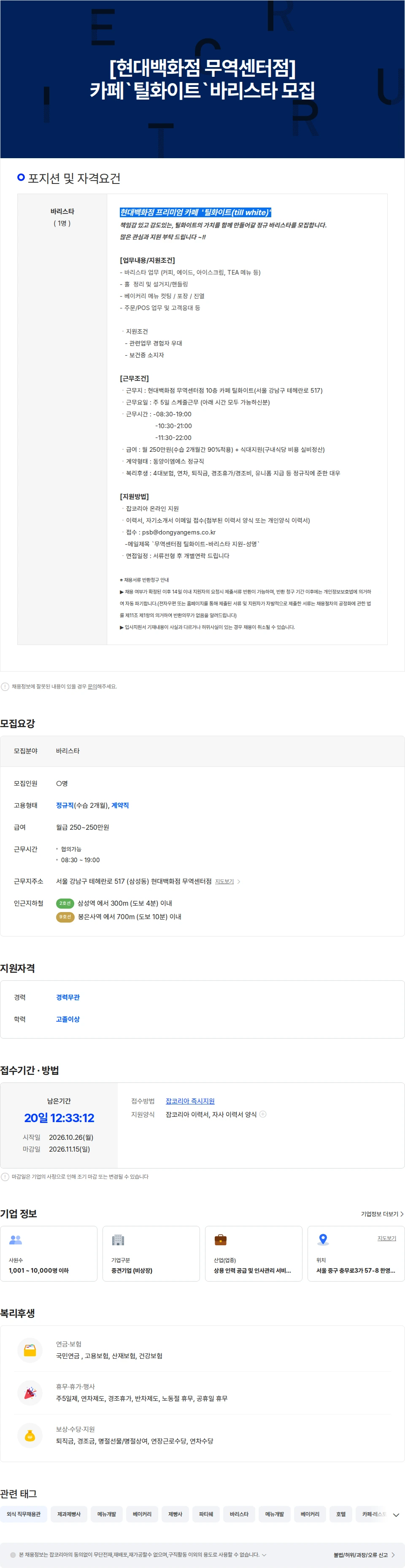Click the 사원수 people icon
The width and height of the screenshot is (405, 1568).
pyautogui.click(x=15, y=1240)
